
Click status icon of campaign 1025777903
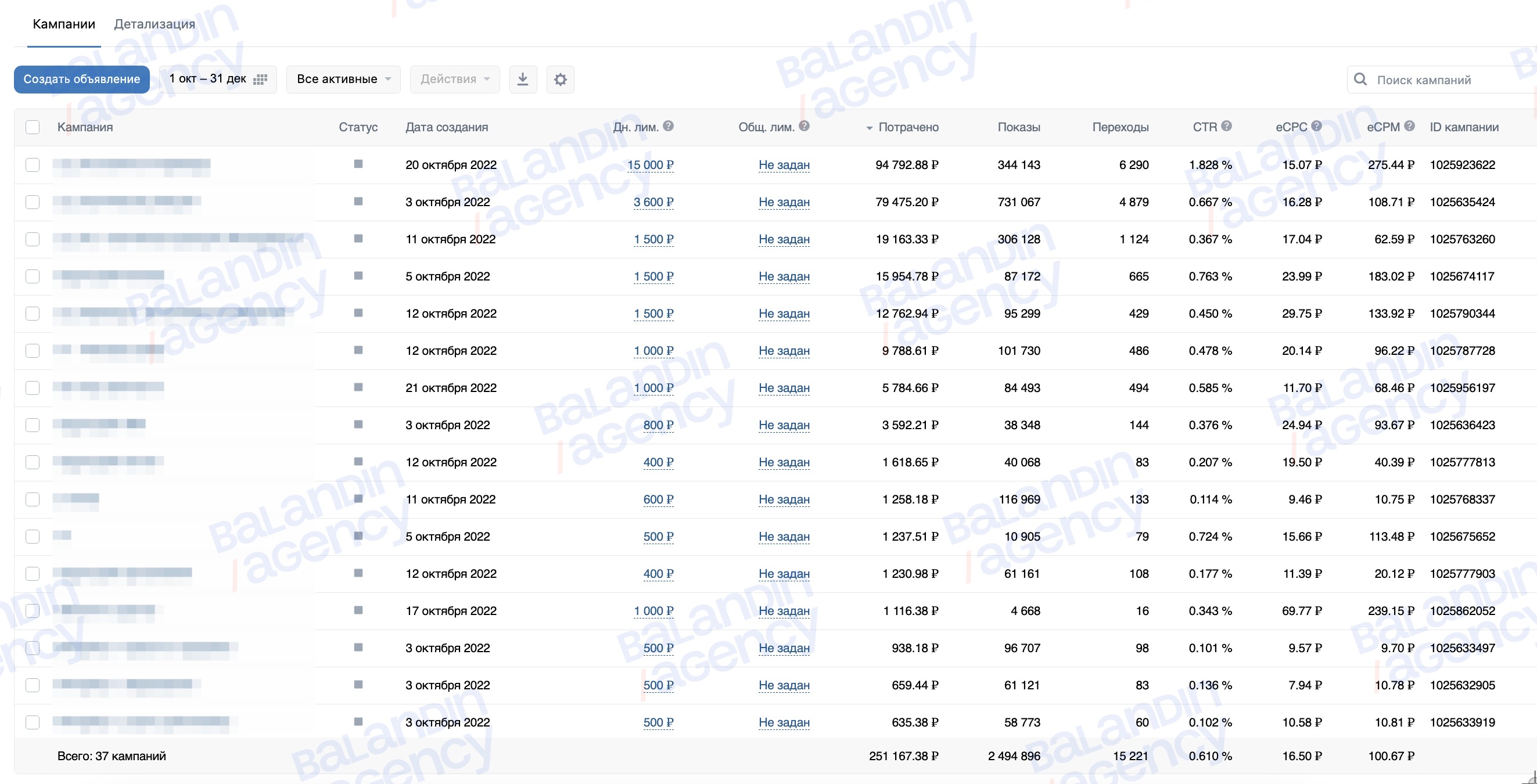click(x=358, y=573)
